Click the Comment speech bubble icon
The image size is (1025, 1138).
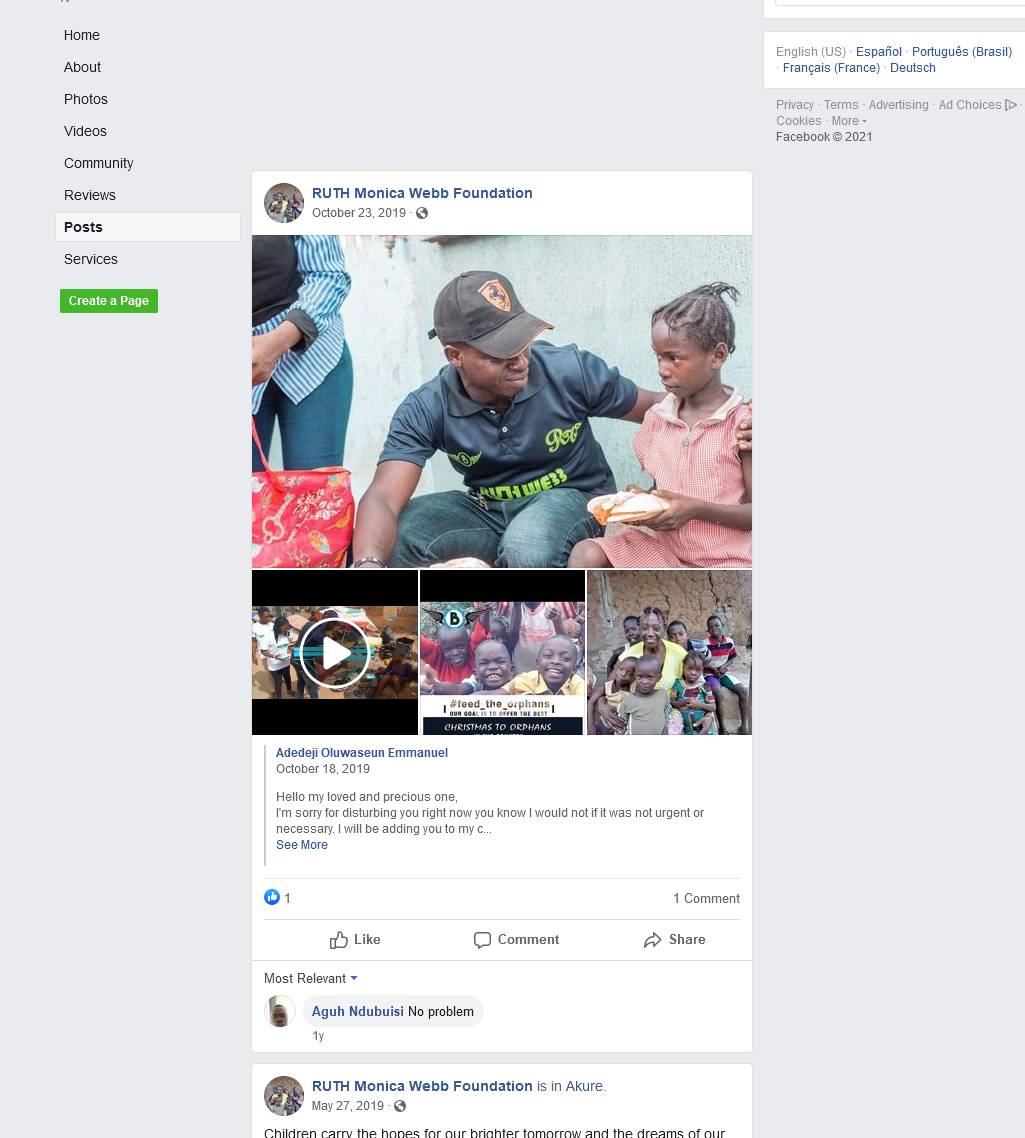[482, 940]
